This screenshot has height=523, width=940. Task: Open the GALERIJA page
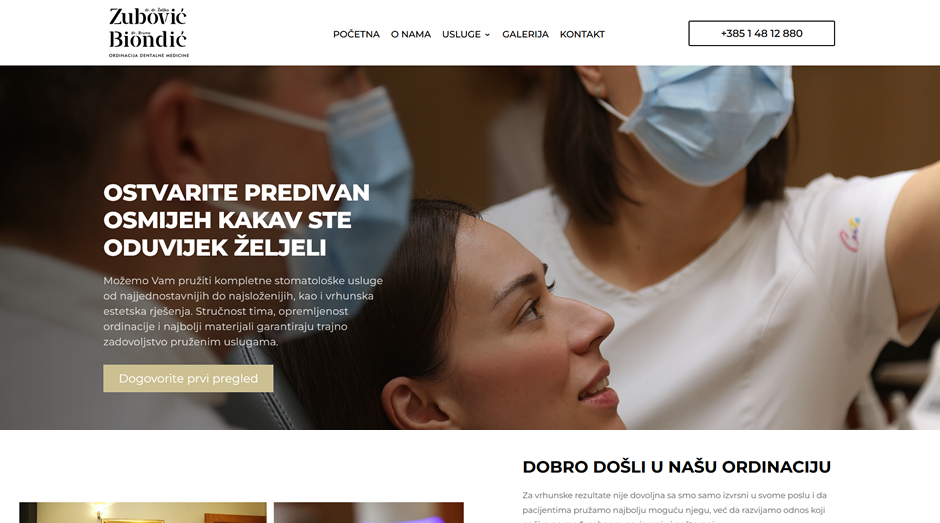(525, 34)
